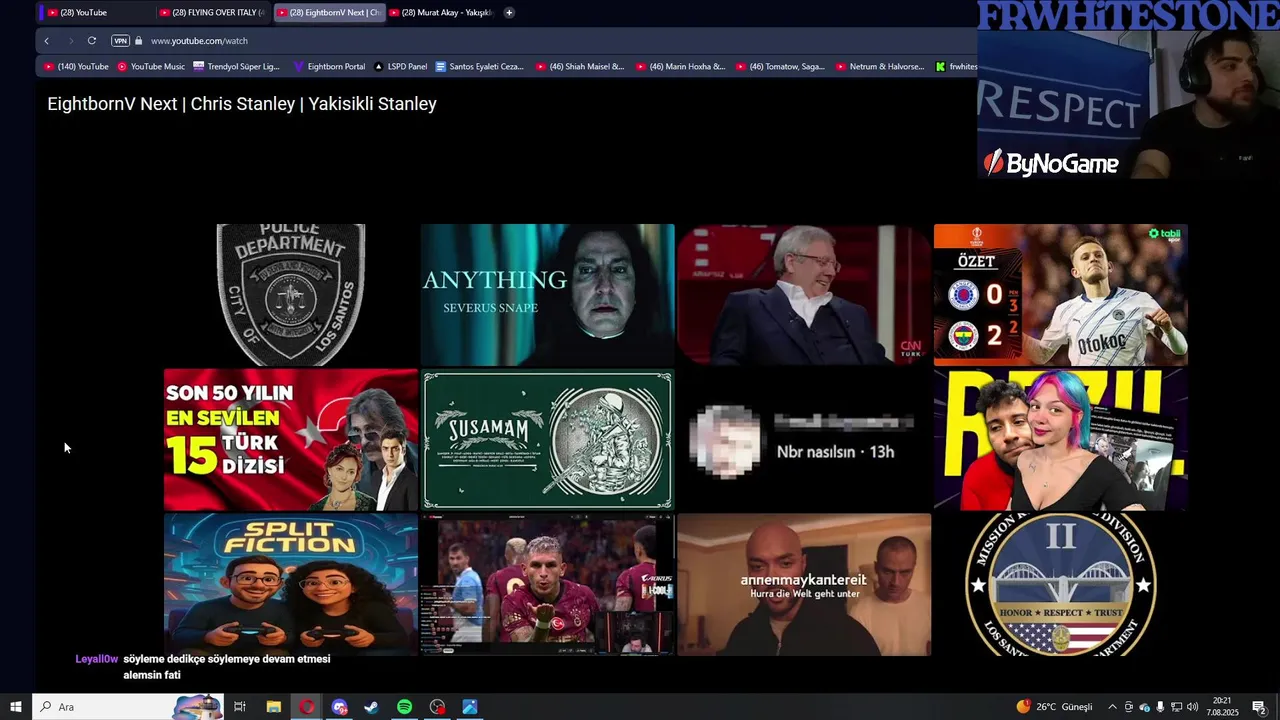Go back to the previous page
The image size is (1280, 720).
click(x=46, y=41)
